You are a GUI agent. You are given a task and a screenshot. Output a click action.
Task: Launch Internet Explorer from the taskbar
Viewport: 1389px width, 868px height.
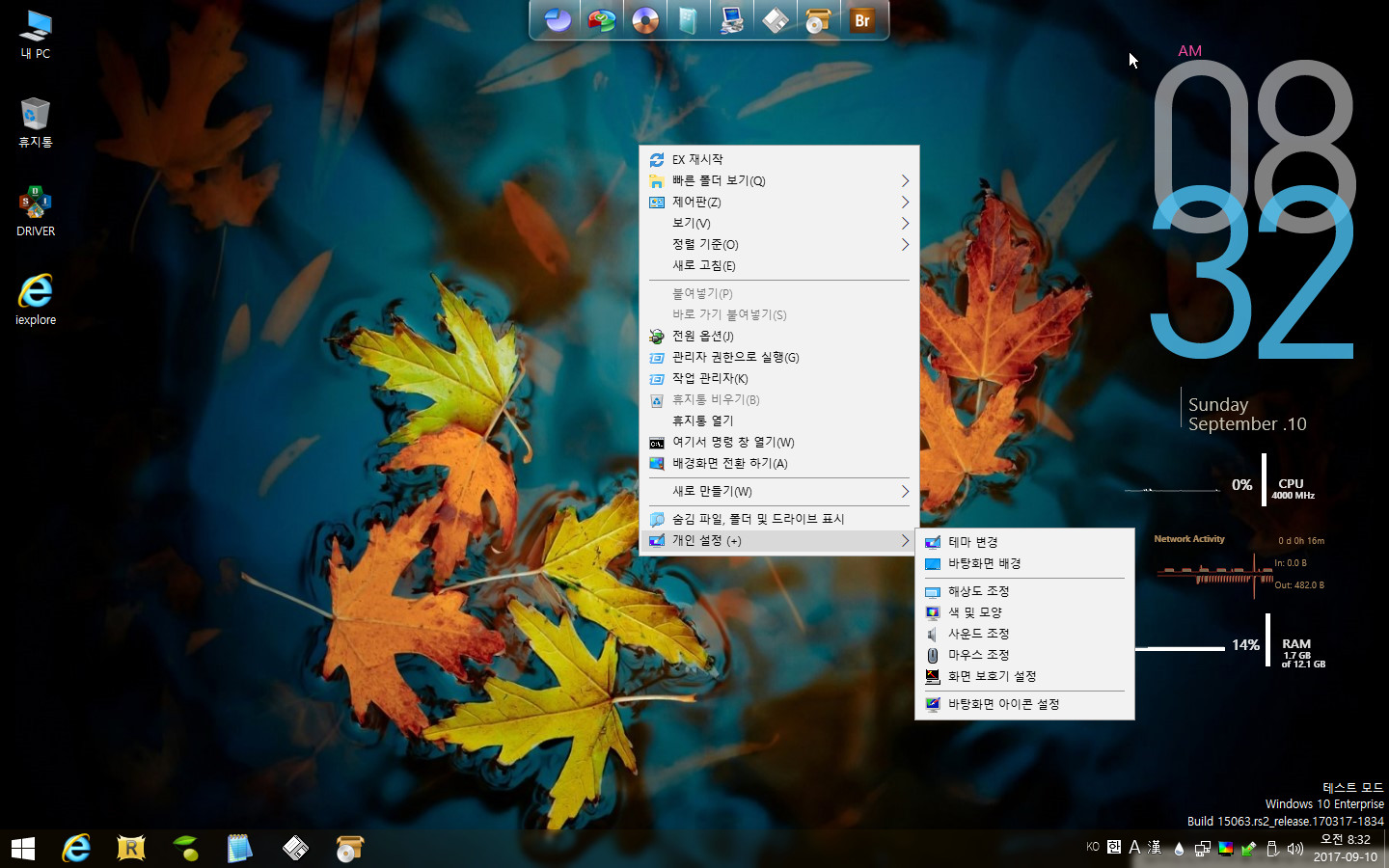pos(76,849)
